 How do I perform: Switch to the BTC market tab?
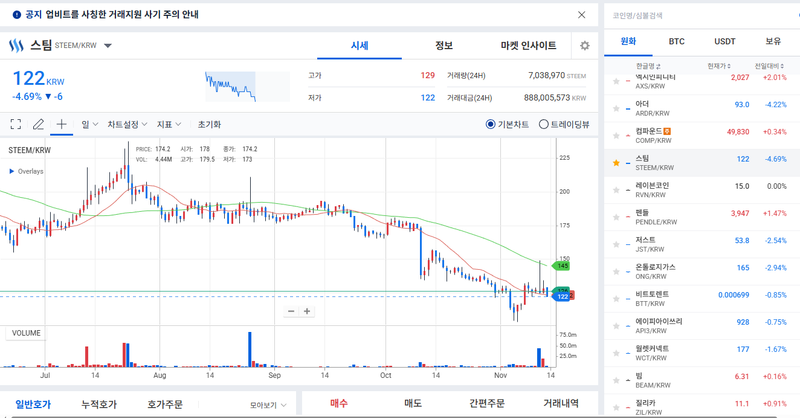[675, 41]
